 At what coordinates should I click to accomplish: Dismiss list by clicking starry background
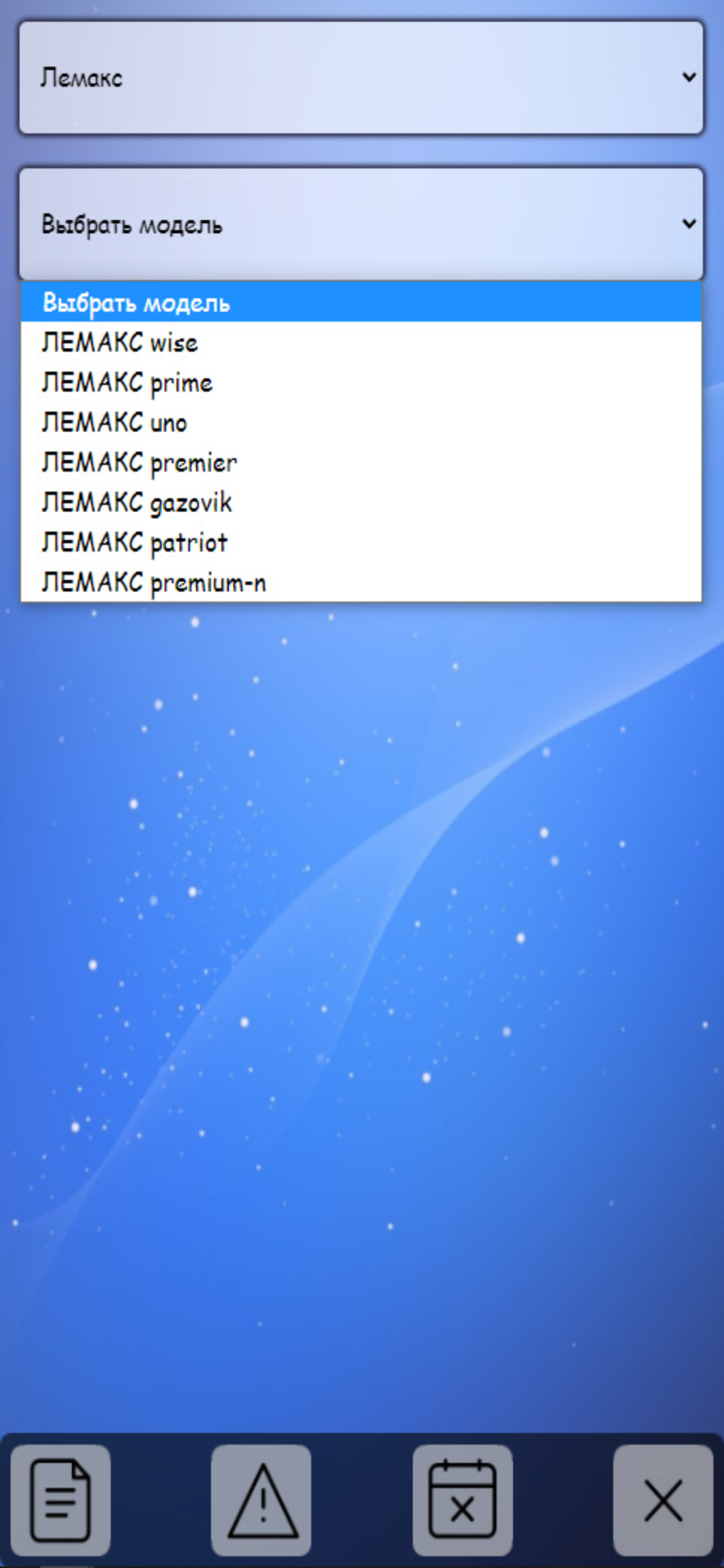[x=361, y=1019]
